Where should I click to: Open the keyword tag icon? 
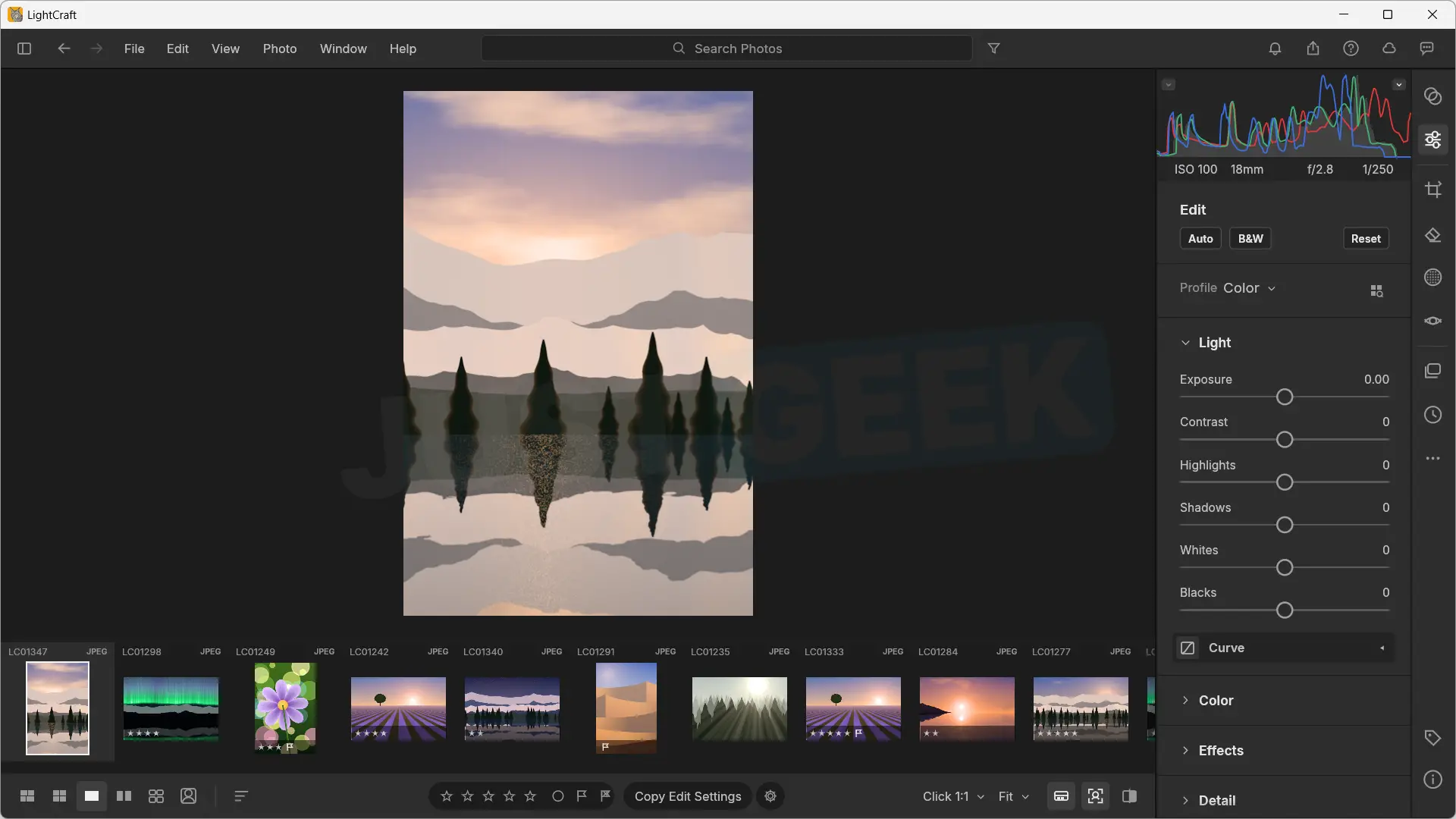1432,738
